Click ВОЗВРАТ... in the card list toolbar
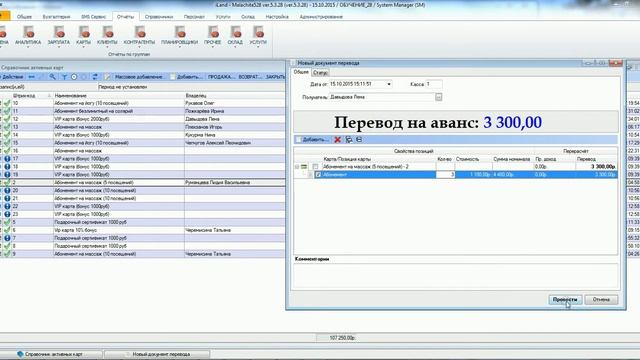This screenshot has height=360, width=640. tap(250, 77)
